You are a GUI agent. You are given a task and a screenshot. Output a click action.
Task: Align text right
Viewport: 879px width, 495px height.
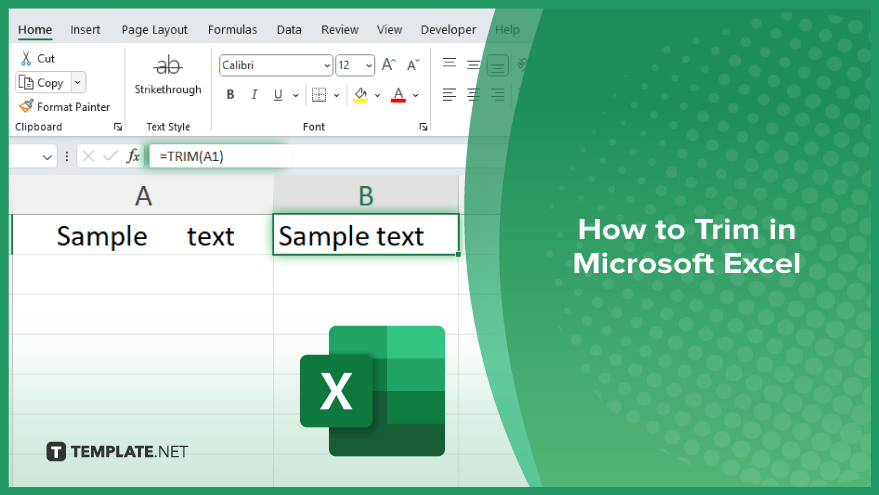[x=497, y=95]
